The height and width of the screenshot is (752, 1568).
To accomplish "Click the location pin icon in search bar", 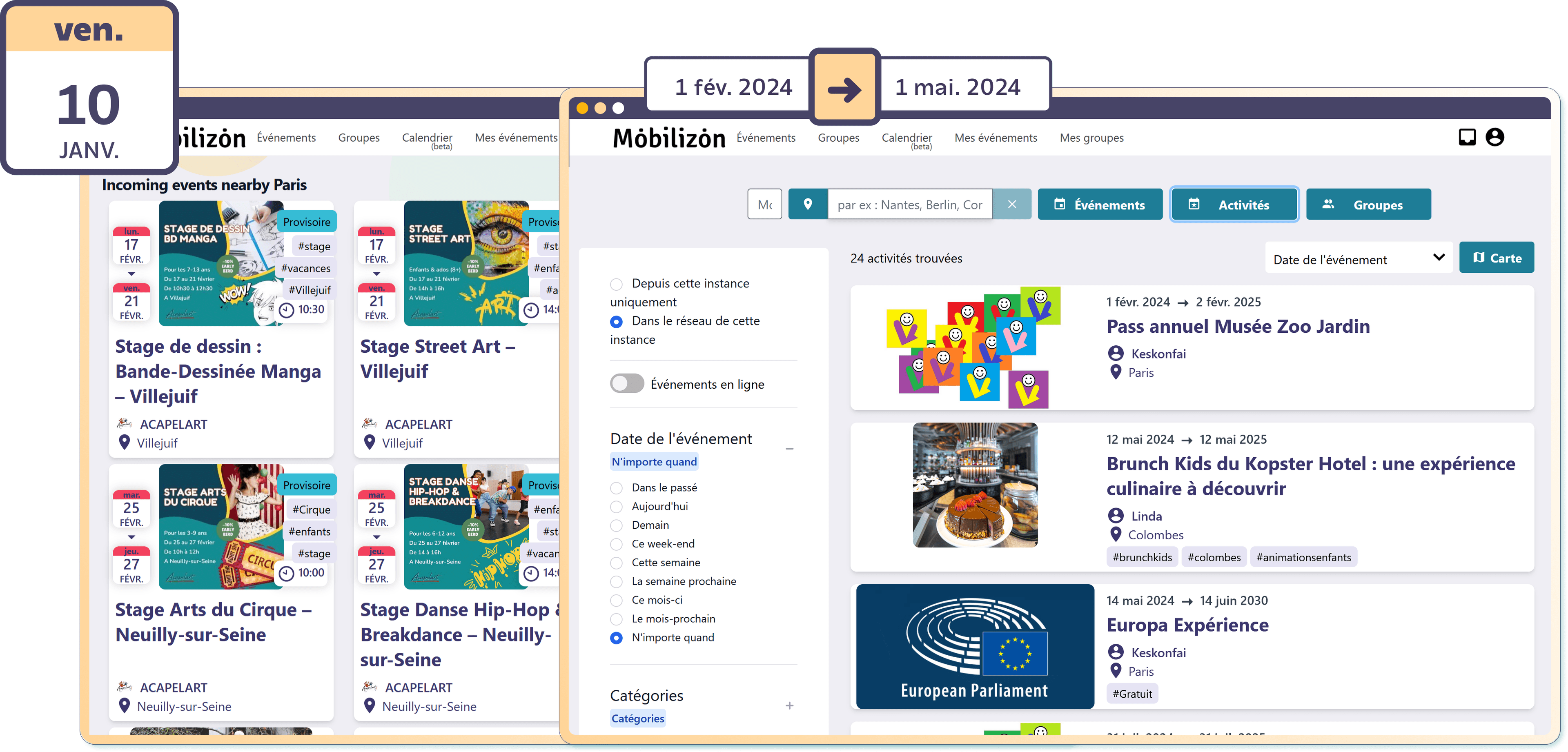I will [x=808, y=205].
